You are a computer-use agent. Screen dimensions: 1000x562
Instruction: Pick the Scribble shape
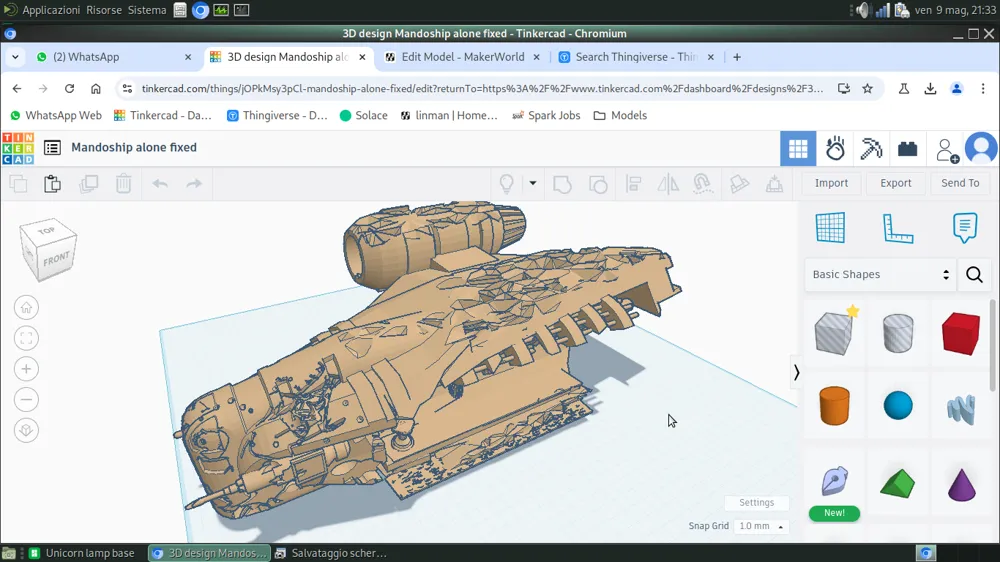960,408
